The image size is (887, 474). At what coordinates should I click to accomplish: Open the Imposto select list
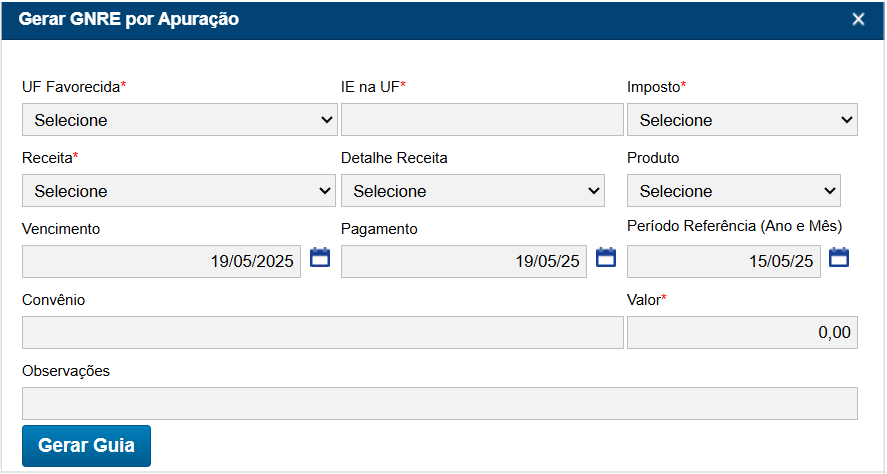tap(742, 120)
